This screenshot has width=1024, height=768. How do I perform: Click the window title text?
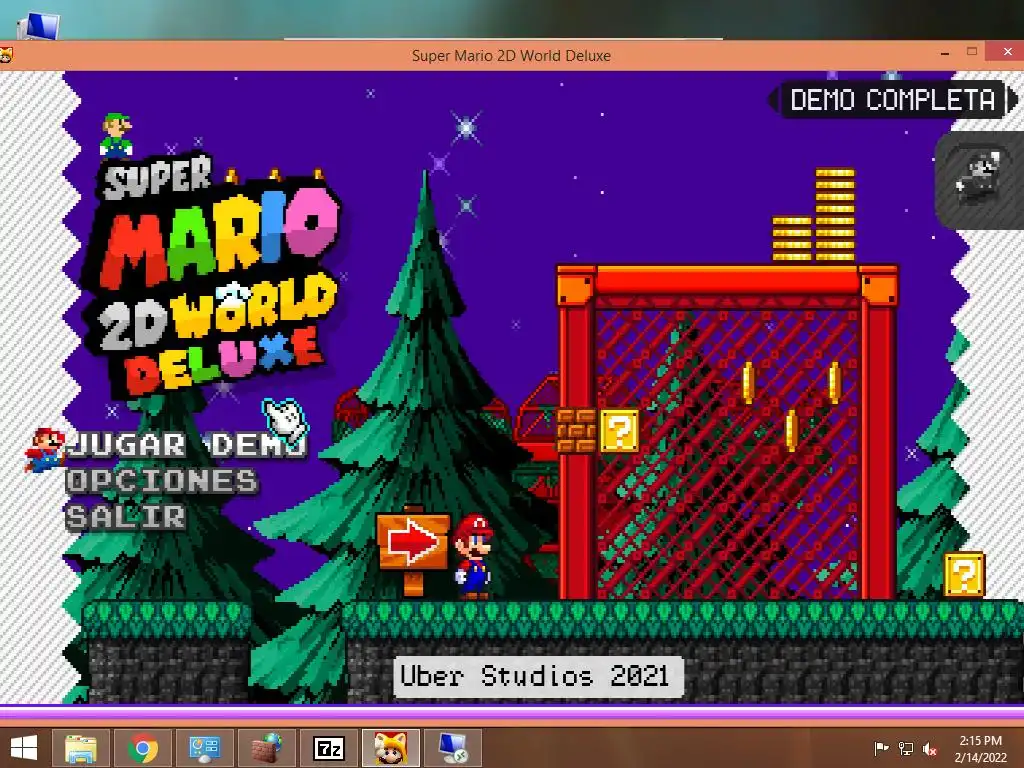click(x=511, y=56)
